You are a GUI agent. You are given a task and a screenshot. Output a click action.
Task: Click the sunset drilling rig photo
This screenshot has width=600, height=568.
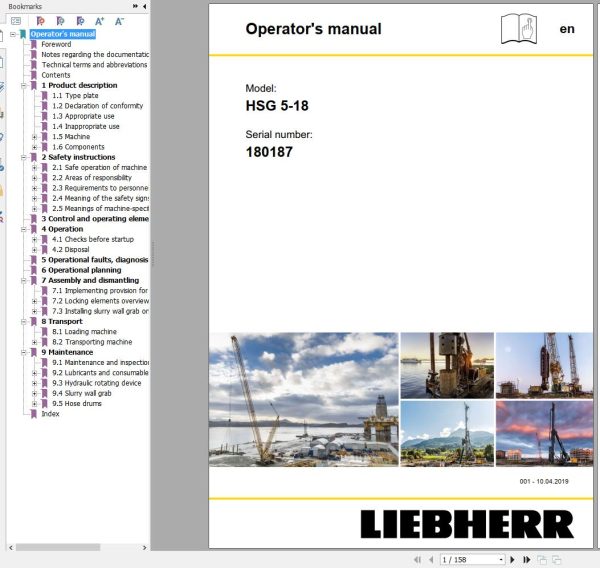[544, 433]
